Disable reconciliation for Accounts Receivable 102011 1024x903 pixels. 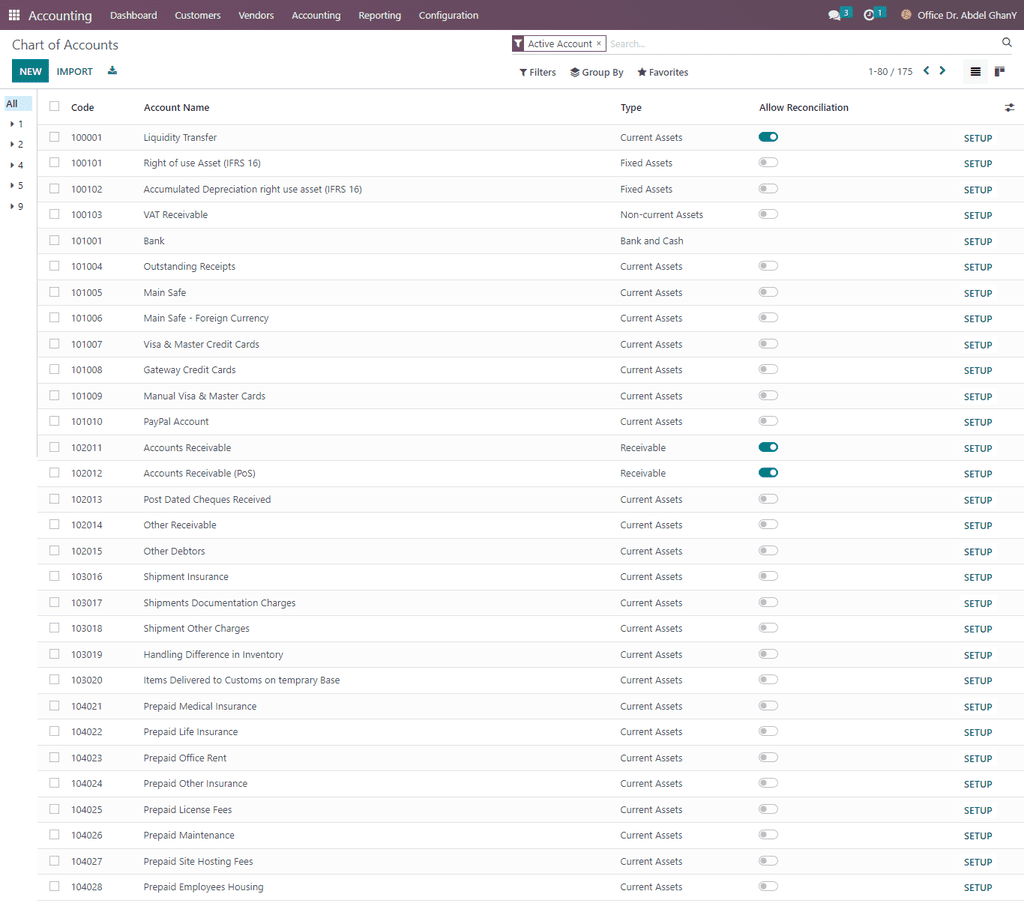pyautogui.click(x=768, y=447)
